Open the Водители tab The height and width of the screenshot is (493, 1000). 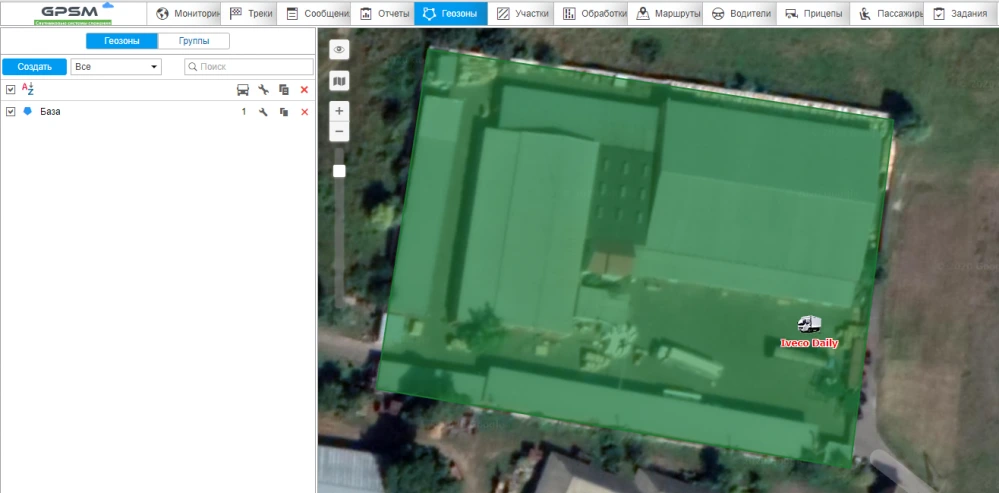point(740,13)
